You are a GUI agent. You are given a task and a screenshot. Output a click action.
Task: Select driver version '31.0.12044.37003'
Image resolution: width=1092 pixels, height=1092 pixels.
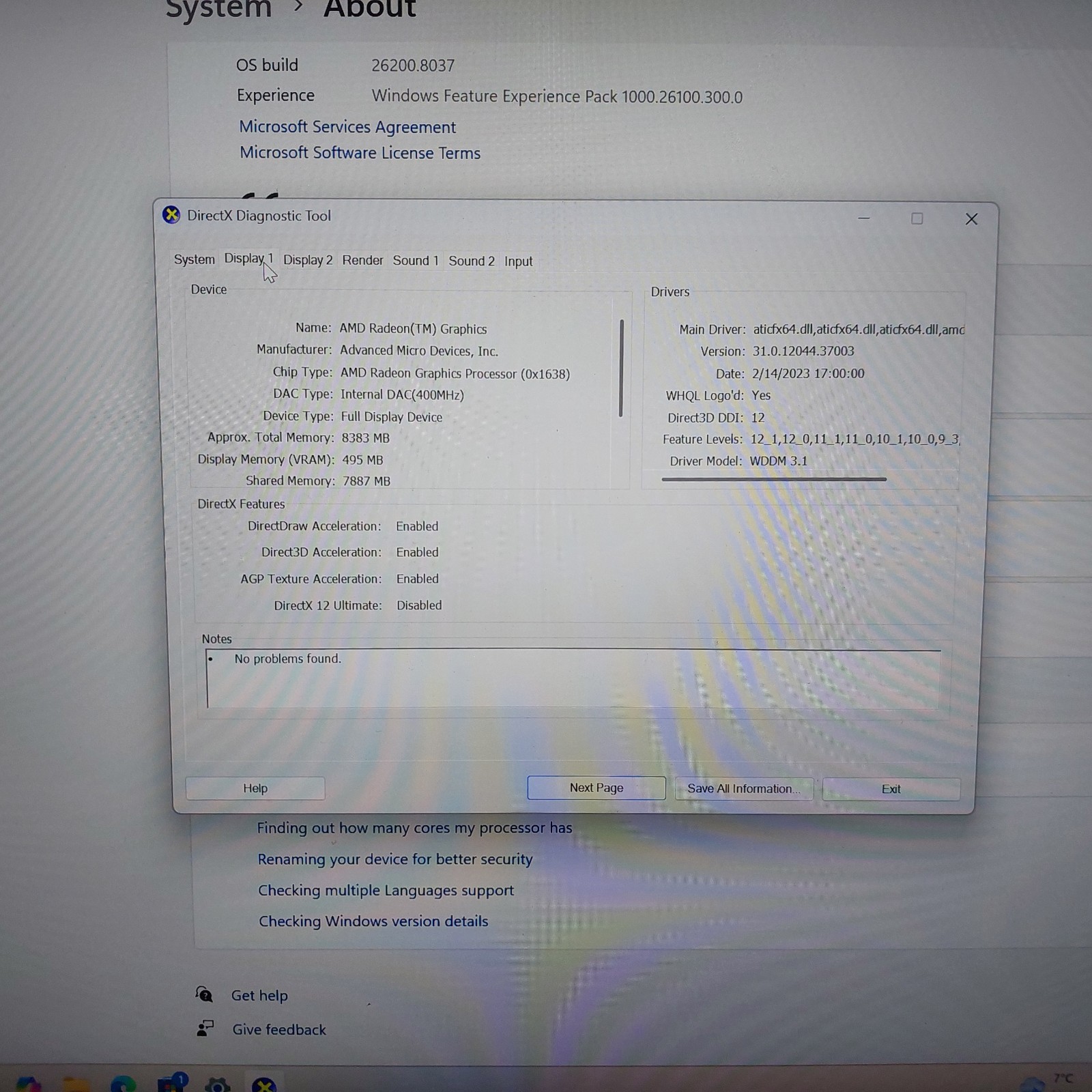tap(803, 351)
